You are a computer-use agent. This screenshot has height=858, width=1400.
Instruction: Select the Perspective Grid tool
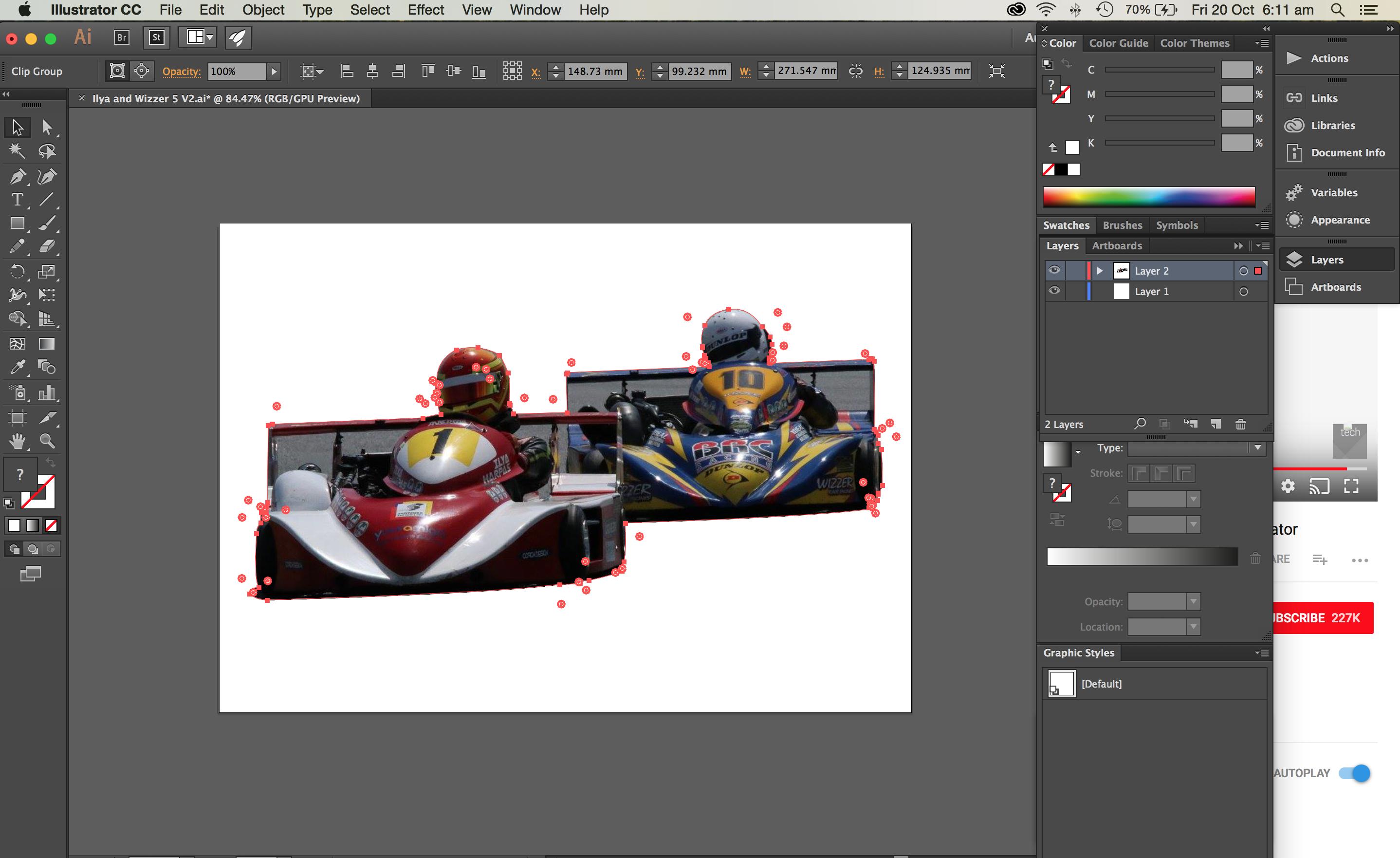pyautogui.click(x=47, y=319)
